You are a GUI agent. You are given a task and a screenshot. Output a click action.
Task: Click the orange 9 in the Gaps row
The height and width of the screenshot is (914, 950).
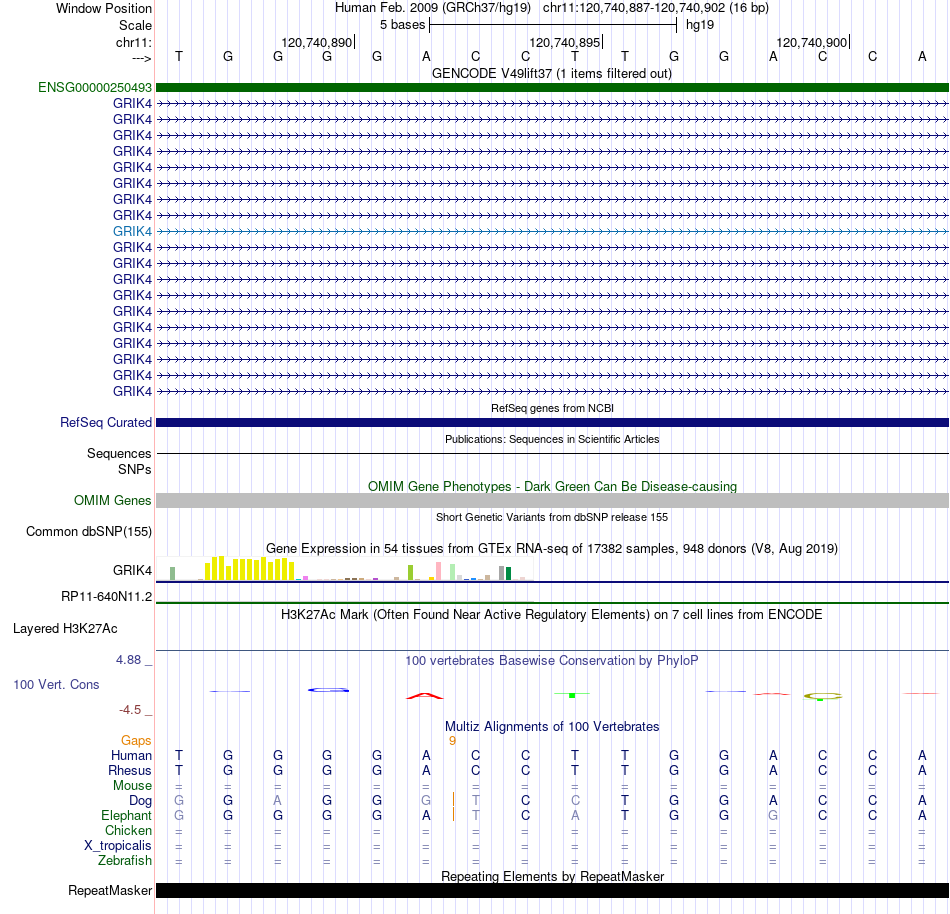452,741
